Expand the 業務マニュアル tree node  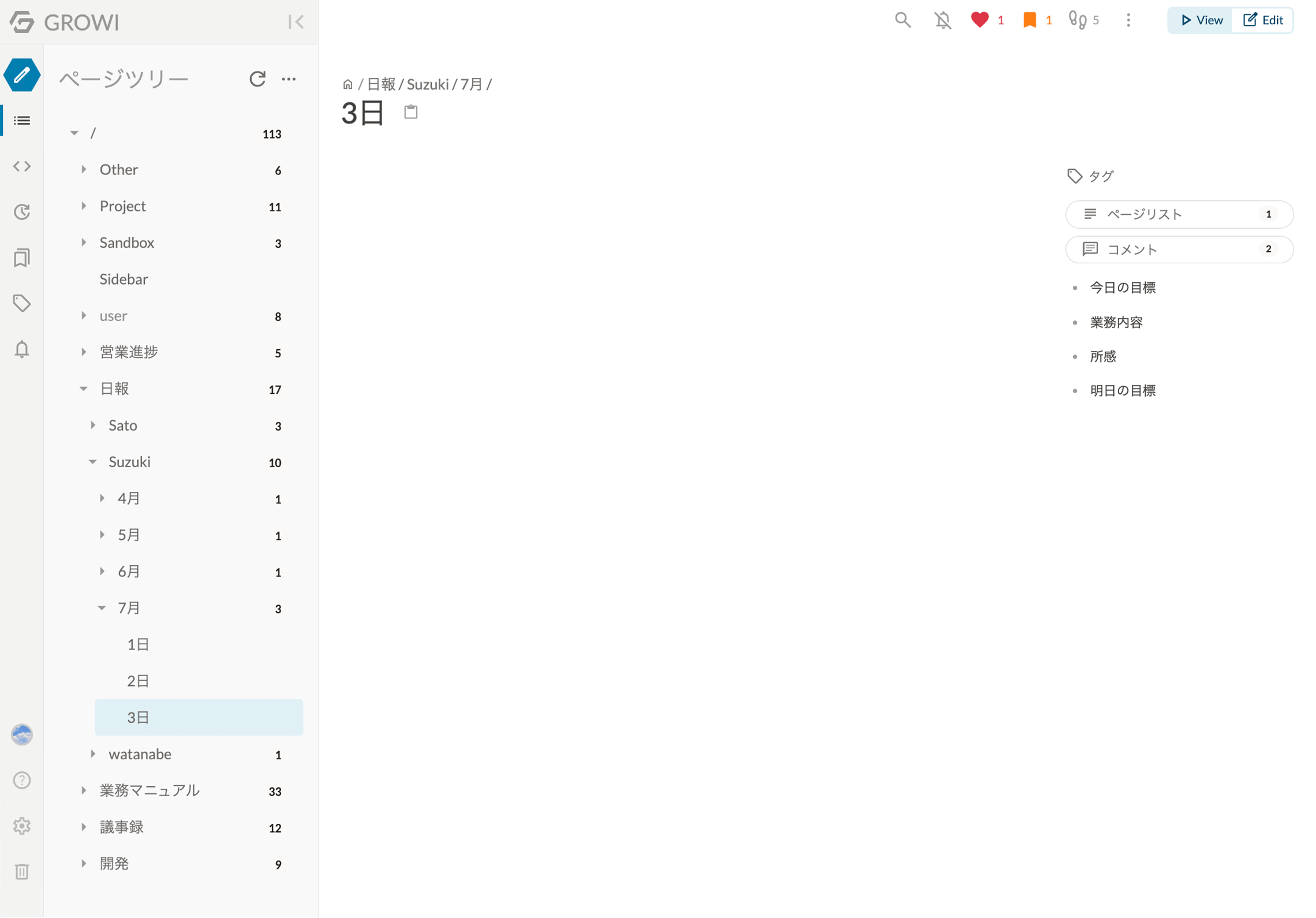[x=84, y=791]
